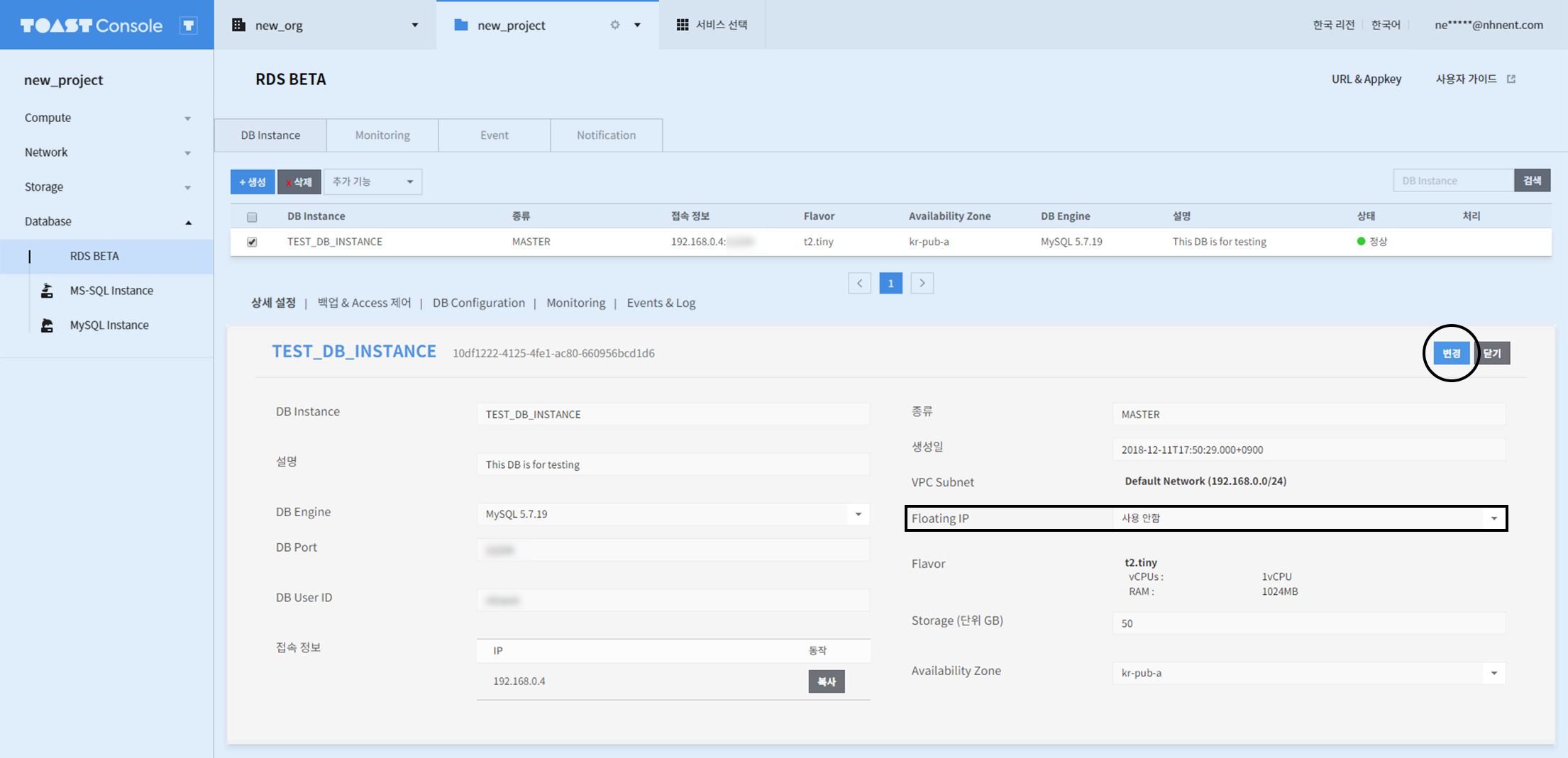Click the 삭제 delete button
Screen dimensions: 1568x758
coord(299,182)
